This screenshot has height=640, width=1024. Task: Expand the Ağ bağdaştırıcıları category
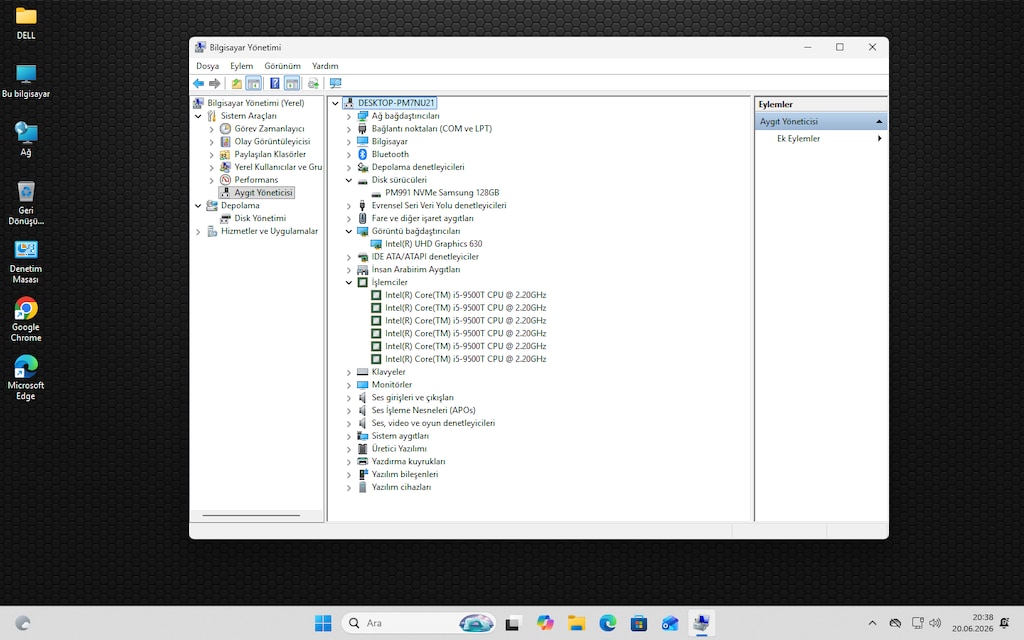pos(349,116)
